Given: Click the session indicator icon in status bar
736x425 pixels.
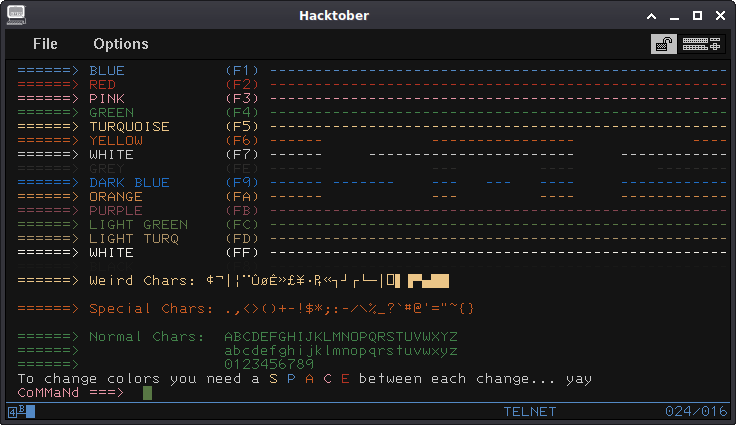Looking at the screenshot, I should click(x=21, y=411).
